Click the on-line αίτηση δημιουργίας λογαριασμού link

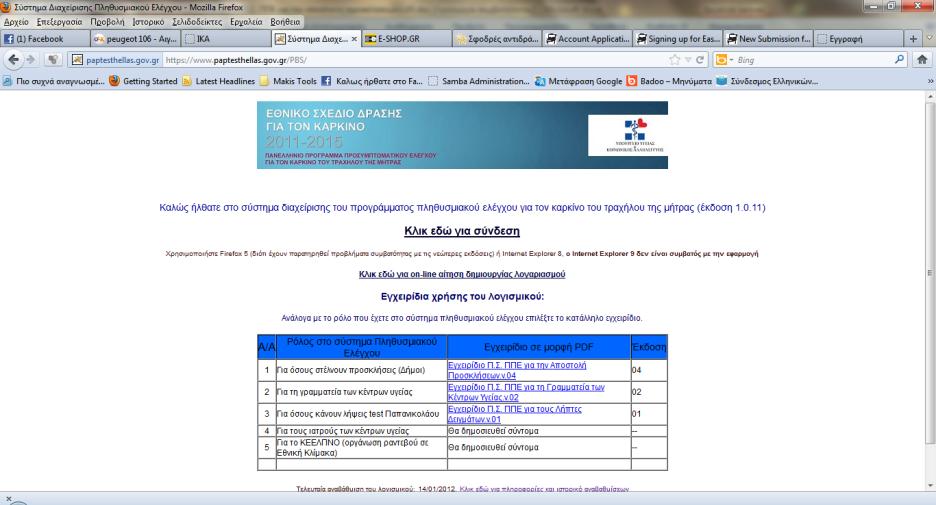pyautogui.click(x=461, y=274)
